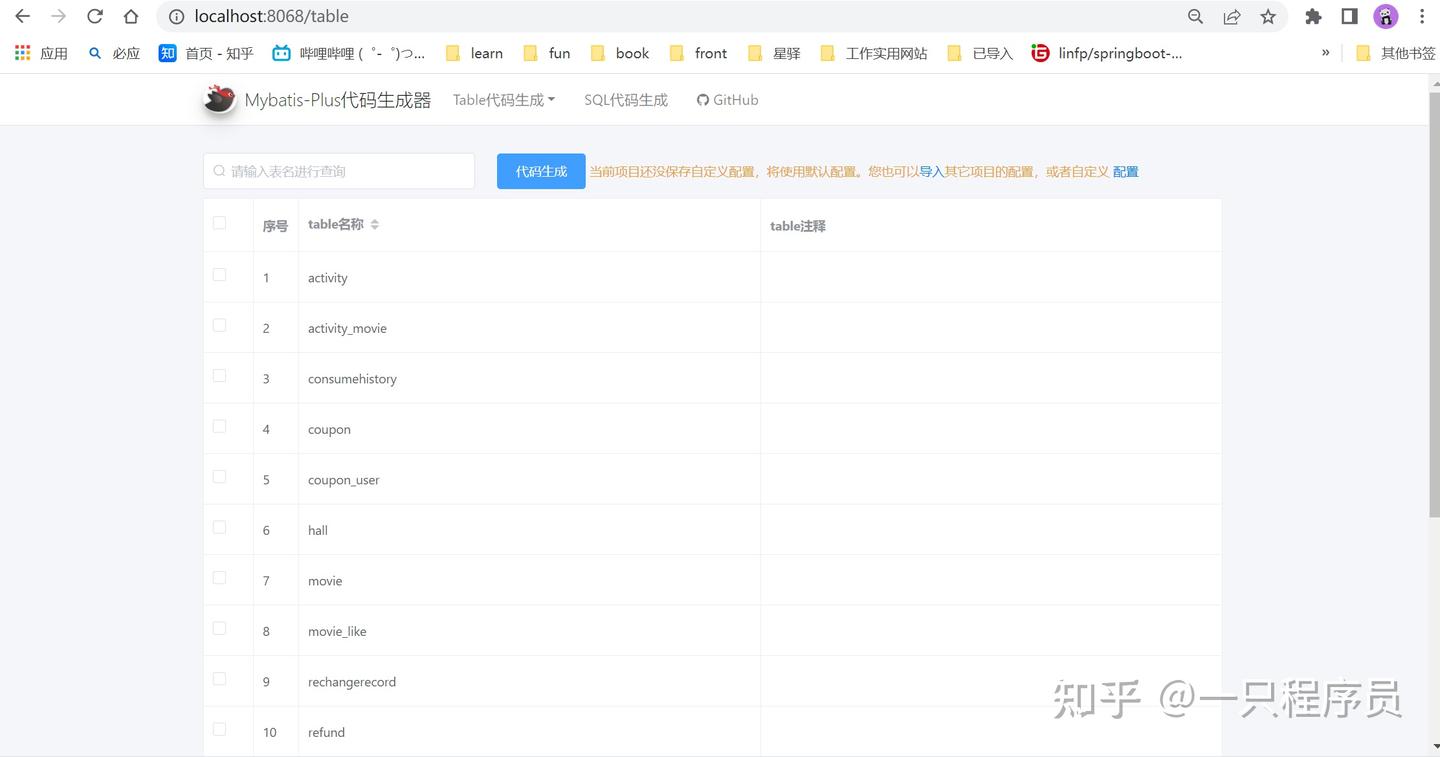Click the browser home icon
Screen dimensions: 1440x757
(x=130, y=16)
